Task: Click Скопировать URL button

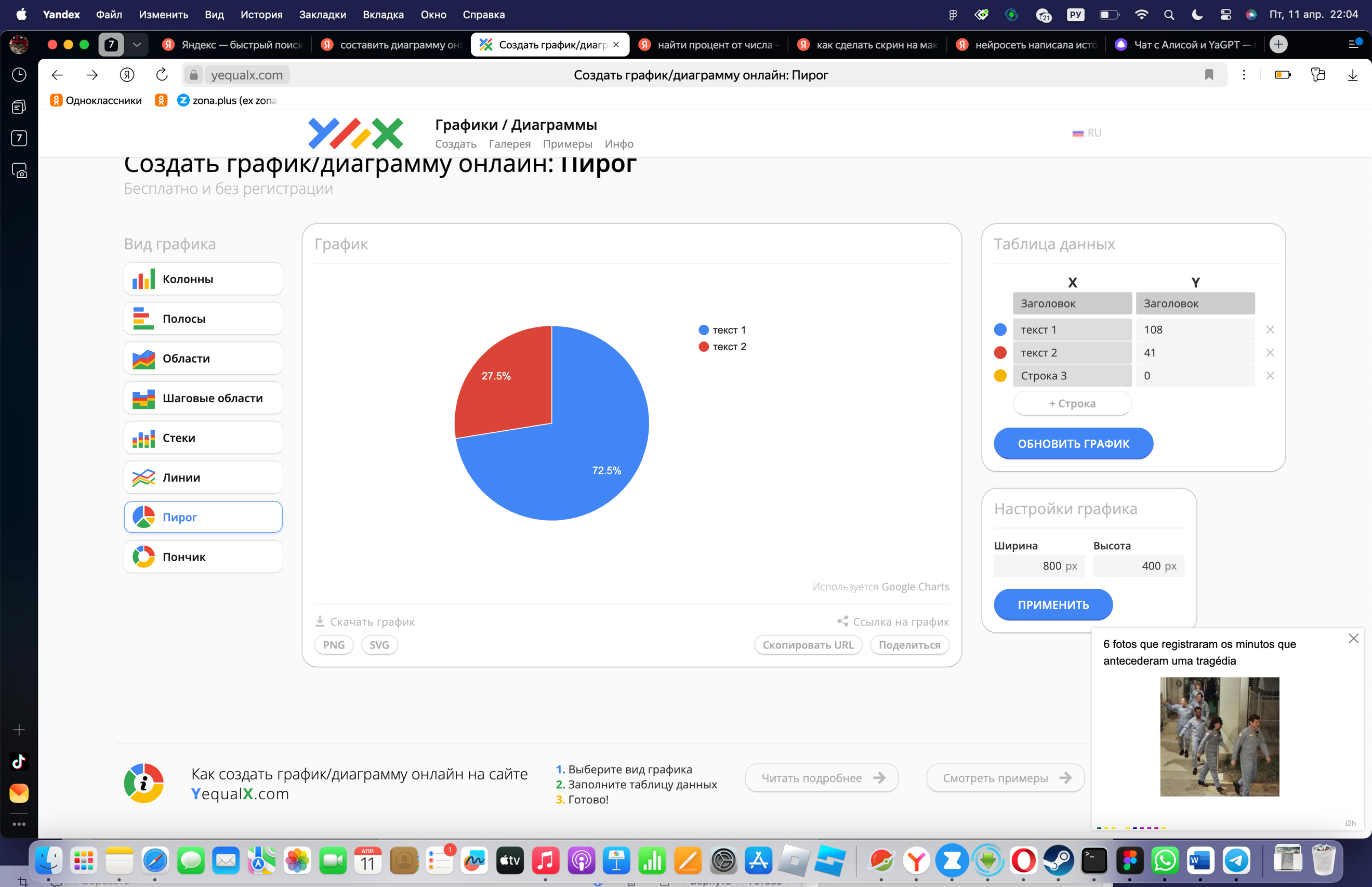Action: click(808, 645)
